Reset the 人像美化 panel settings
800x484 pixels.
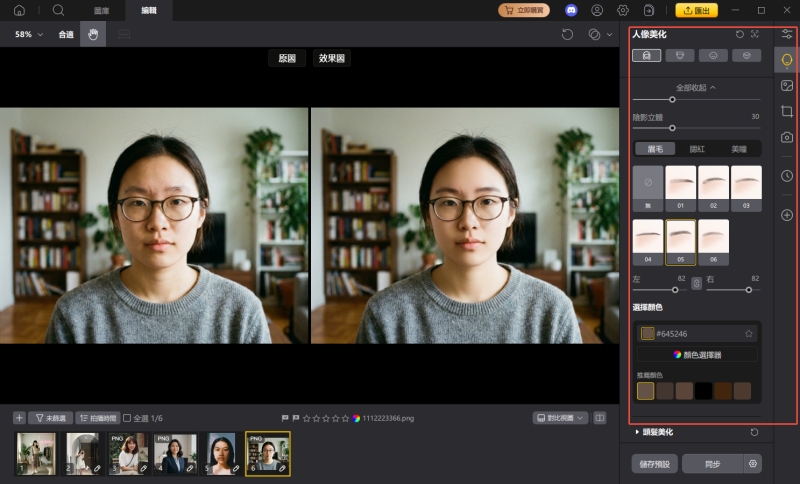pyautogui.click(x=740, y=34)
